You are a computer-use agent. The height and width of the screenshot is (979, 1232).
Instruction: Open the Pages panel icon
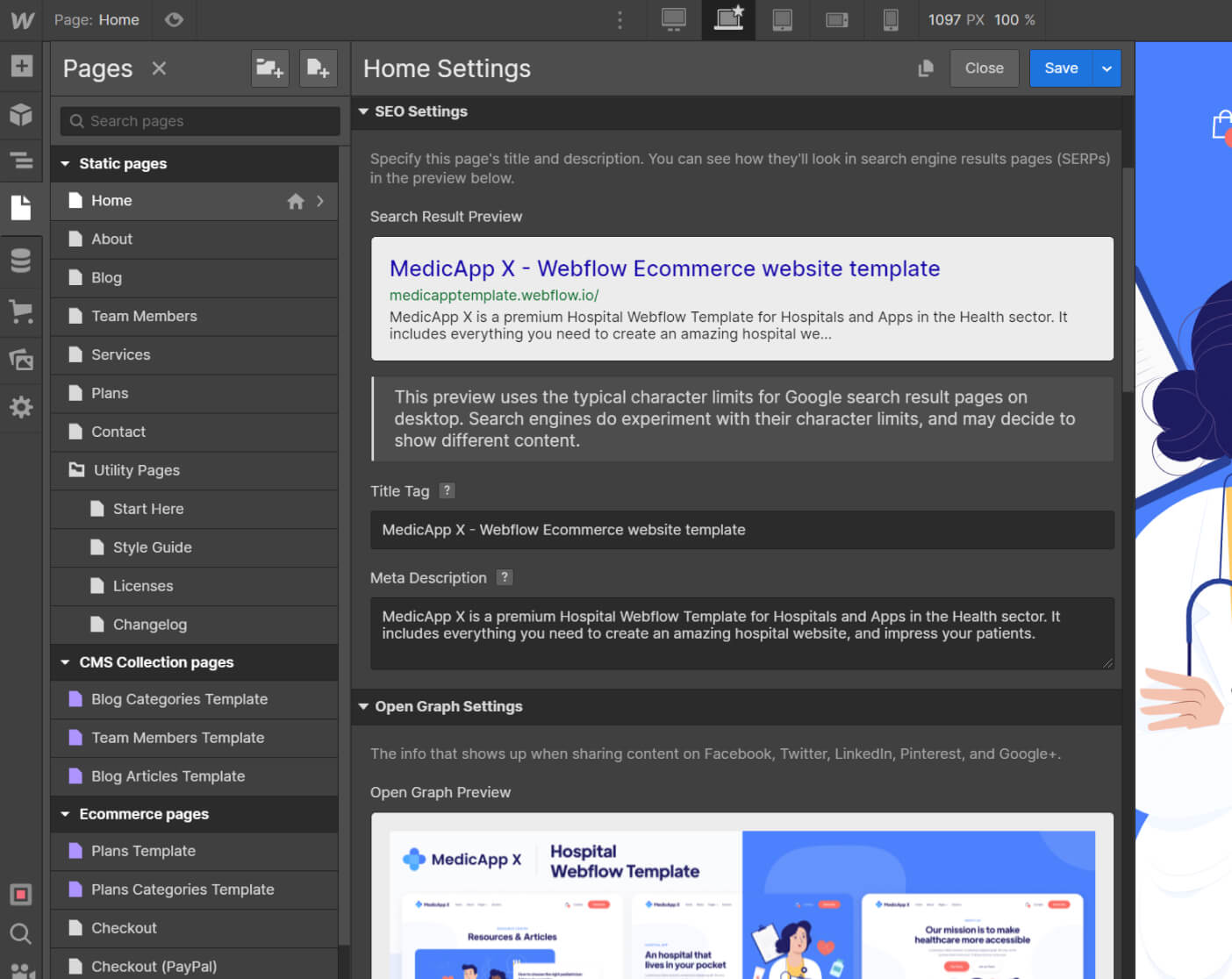(x=21, y=208)
